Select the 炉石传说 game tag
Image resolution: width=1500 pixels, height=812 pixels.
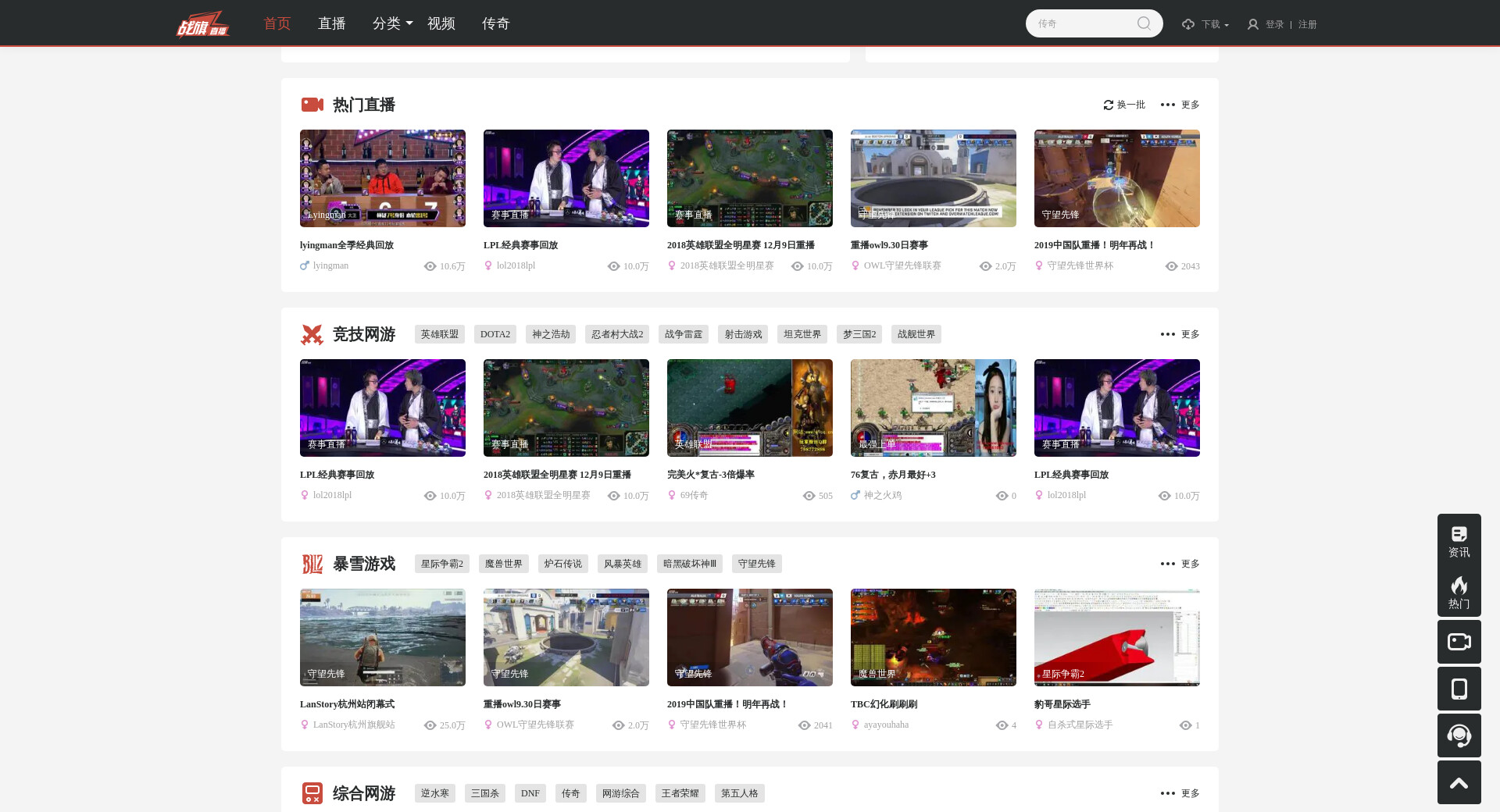point(562,564)
